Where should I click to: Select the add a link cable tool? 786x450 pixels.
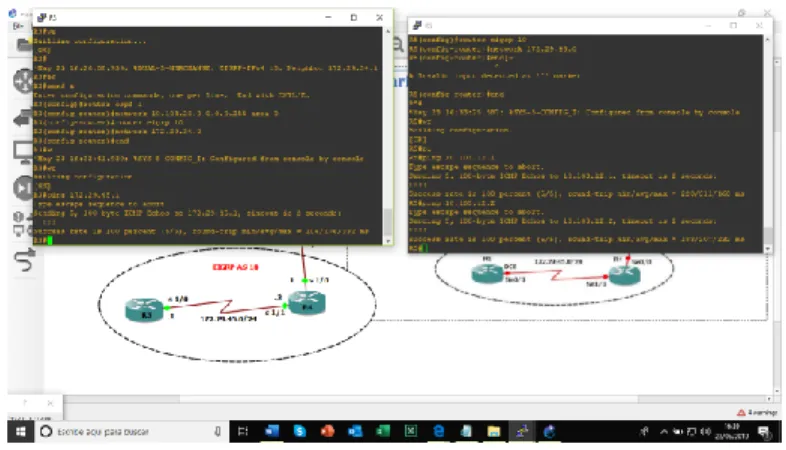tap(24, 260)
